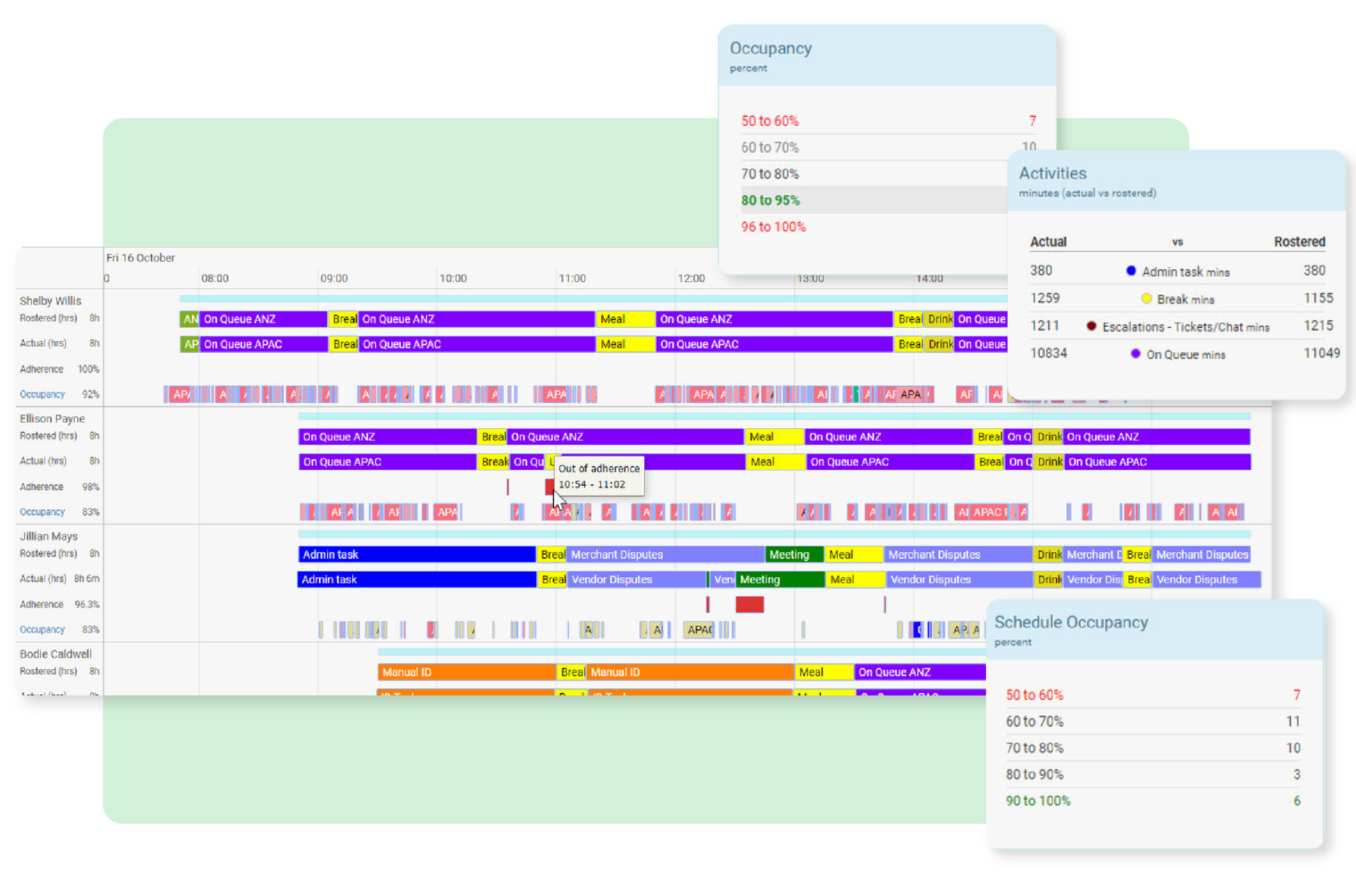This screenshot has width=1356, height=896.
Task: Select the 80 to 95% occupancy row
Action: (x=770, y=201)
